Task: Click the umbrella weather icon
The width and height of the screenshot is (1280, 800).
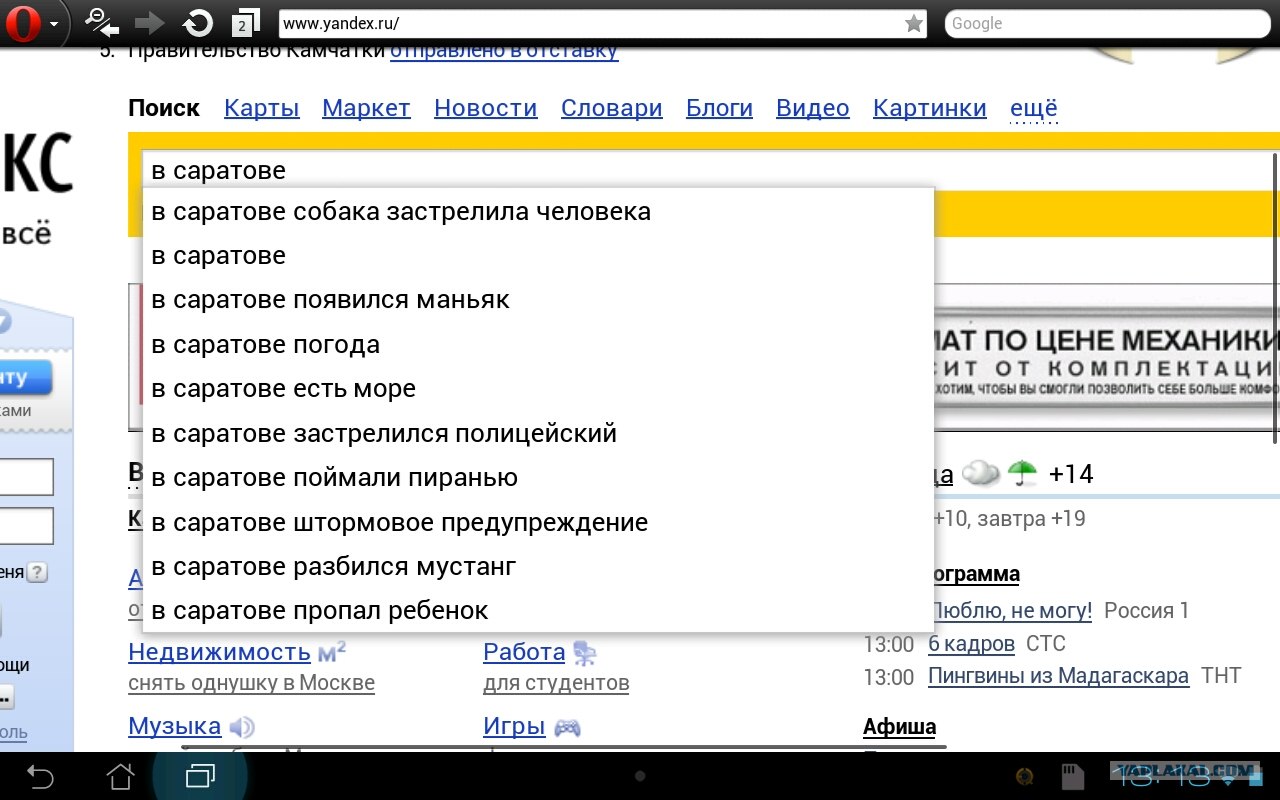Action: tap(1021, 473)
